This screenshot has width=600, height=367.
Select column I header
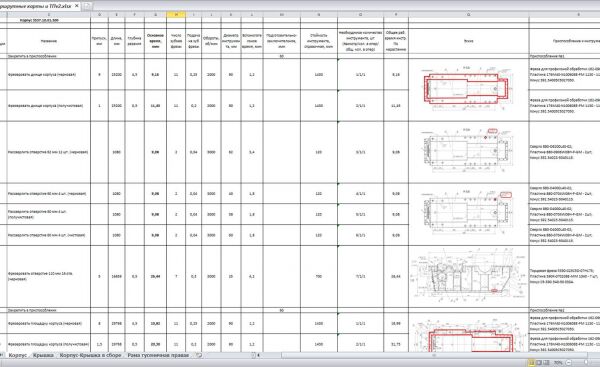point(194,15)
